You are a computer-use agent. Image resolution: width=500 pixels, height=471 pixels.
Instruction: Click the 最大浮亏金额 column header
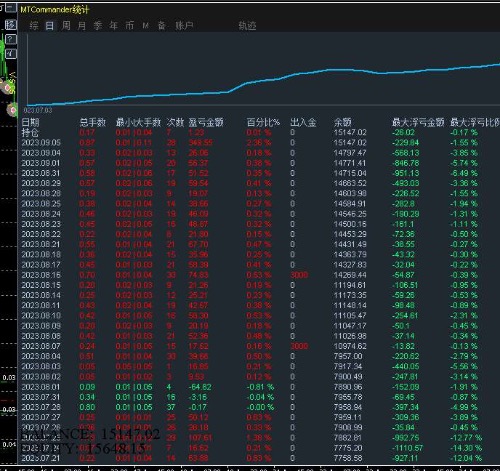click(x=418, y=122)
